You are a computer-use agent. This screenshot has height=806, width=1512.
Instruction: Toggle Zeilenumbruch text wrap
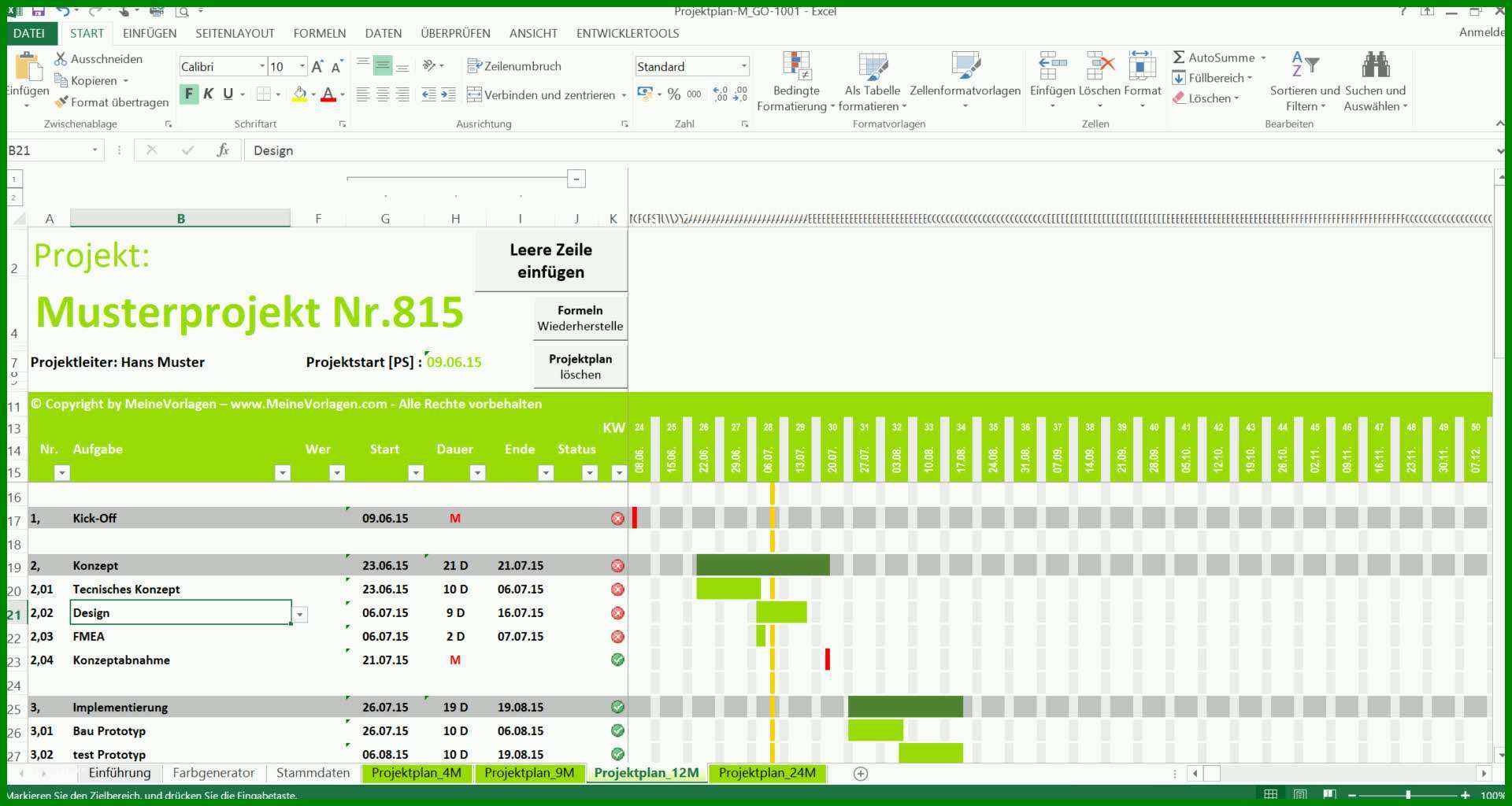point(514,66)
